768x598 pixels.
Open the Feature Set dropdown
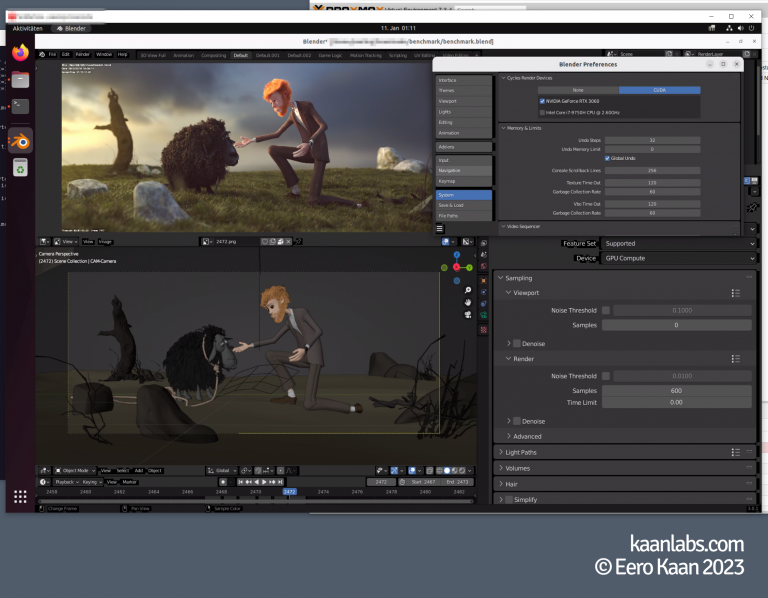pos(678,243)
